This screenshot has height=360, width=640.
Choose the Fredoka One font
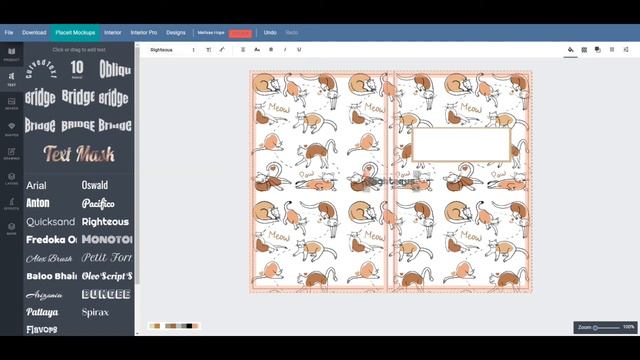tap(51, 240)
